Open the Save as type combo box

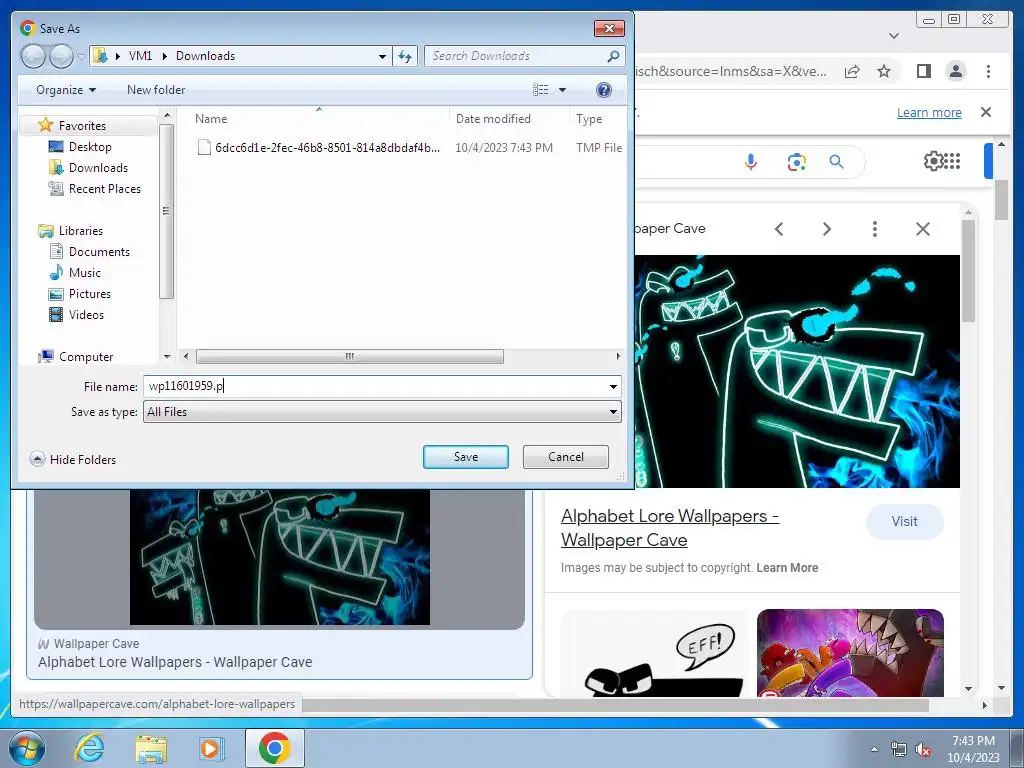click(x=382, y=412)
